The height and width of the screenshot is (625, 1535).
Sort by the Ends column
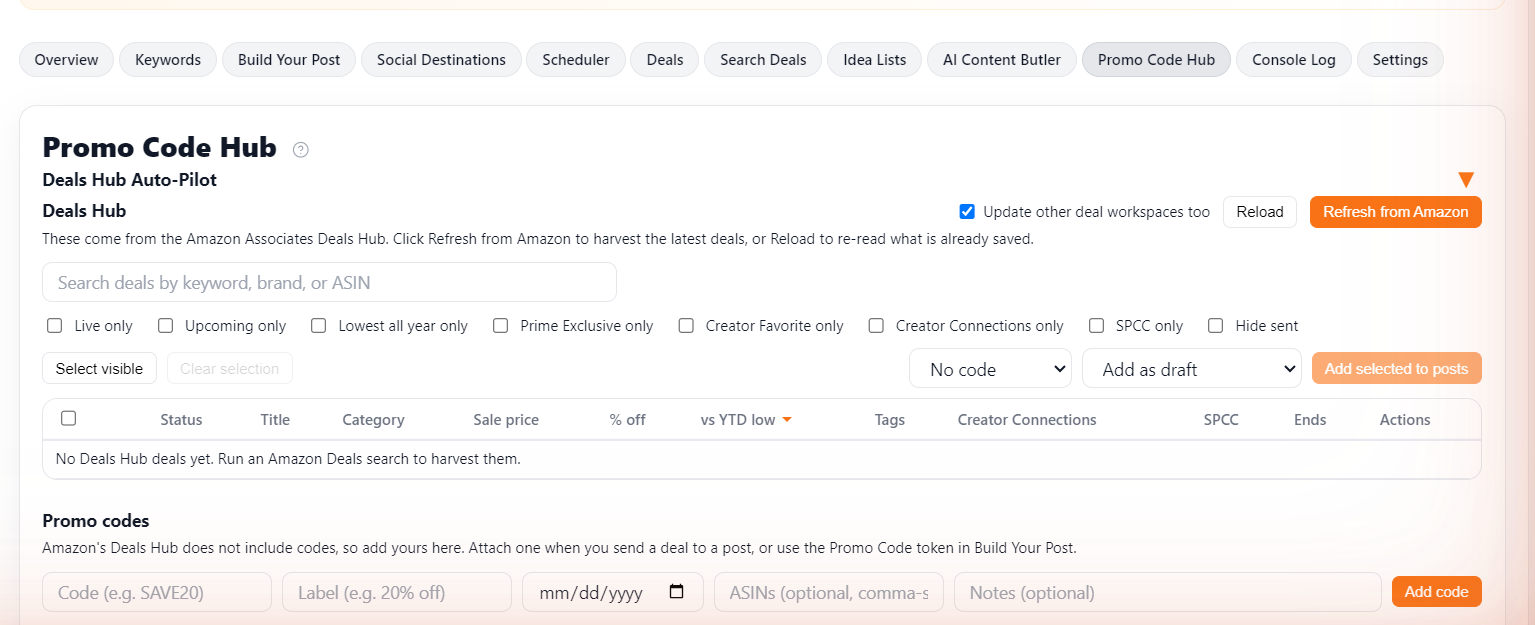[x=1310, y=420]
